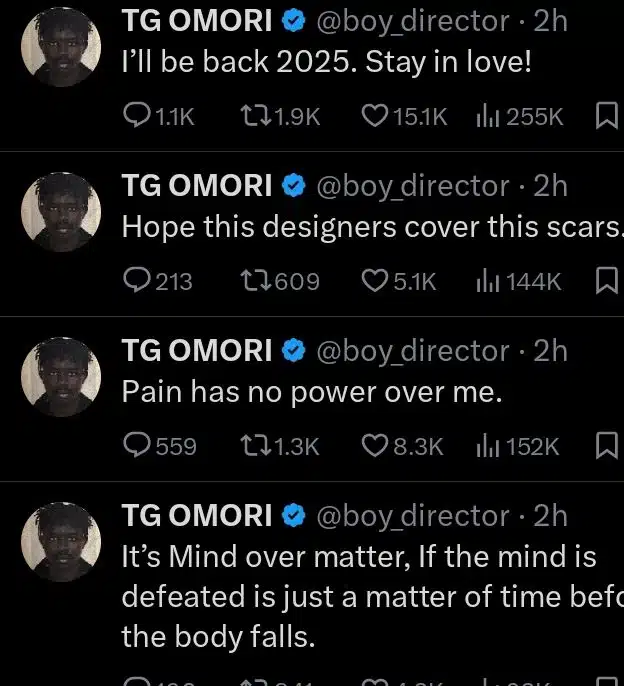624x686 pixels.
Task: Open avatar beside "Mind over matter" tweet
Action: coord(61,541)
